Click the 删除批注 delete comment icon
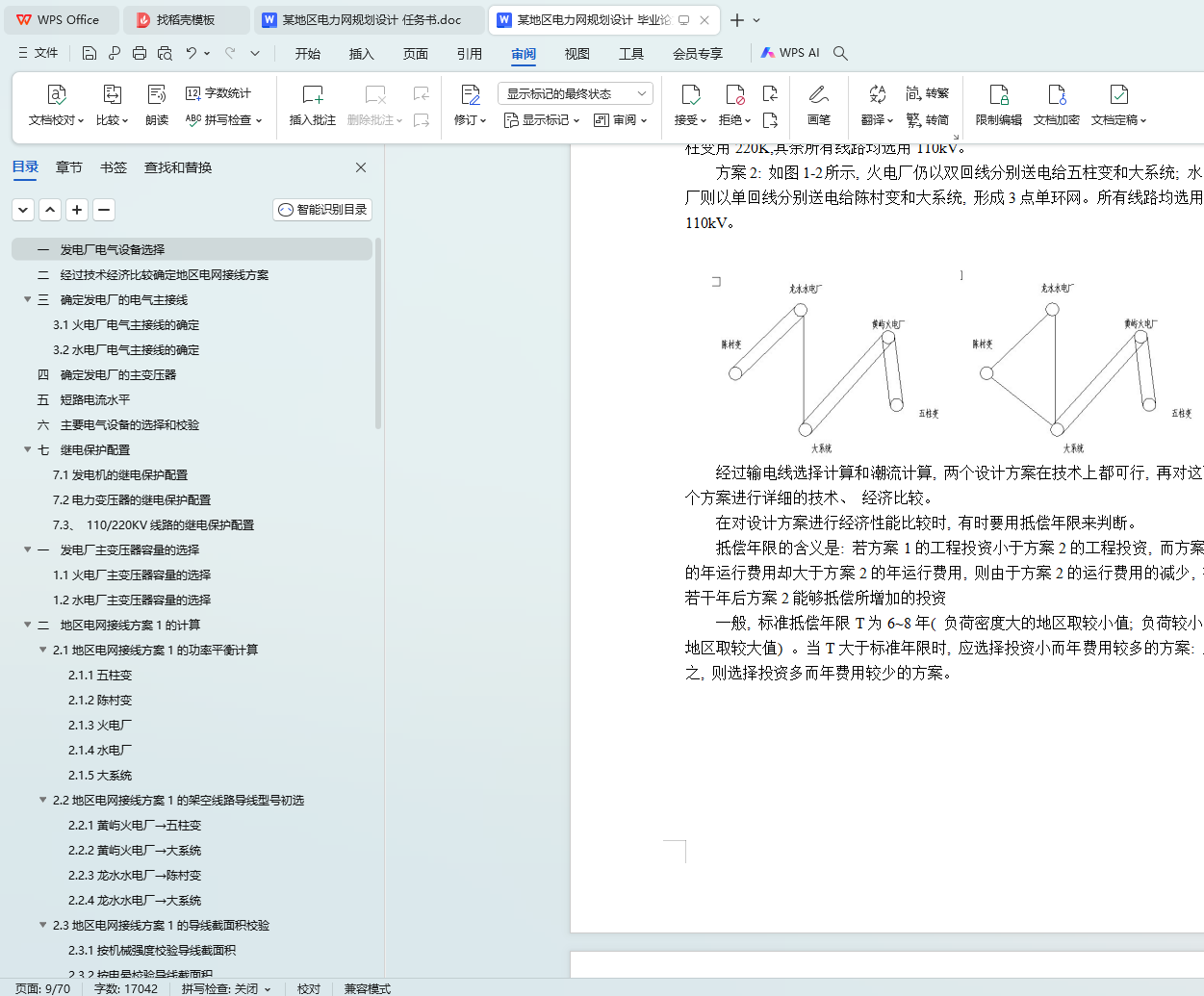Screen dimensions: 1204x996 pos(375,94)
